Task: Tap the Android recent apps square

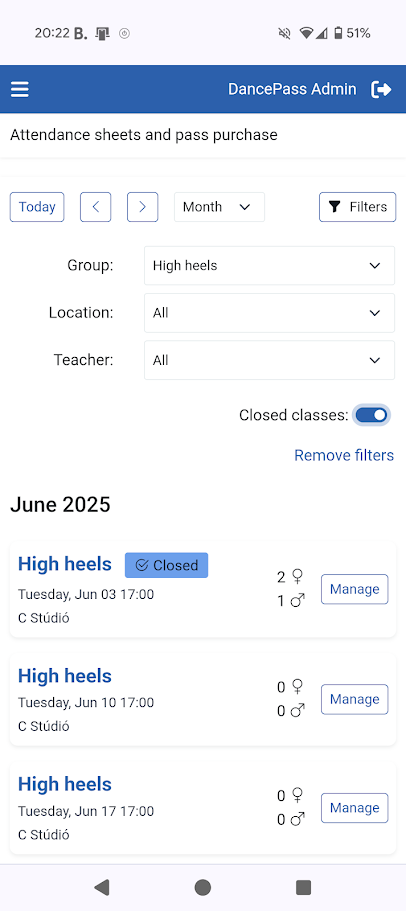Action: pos(304,887)
